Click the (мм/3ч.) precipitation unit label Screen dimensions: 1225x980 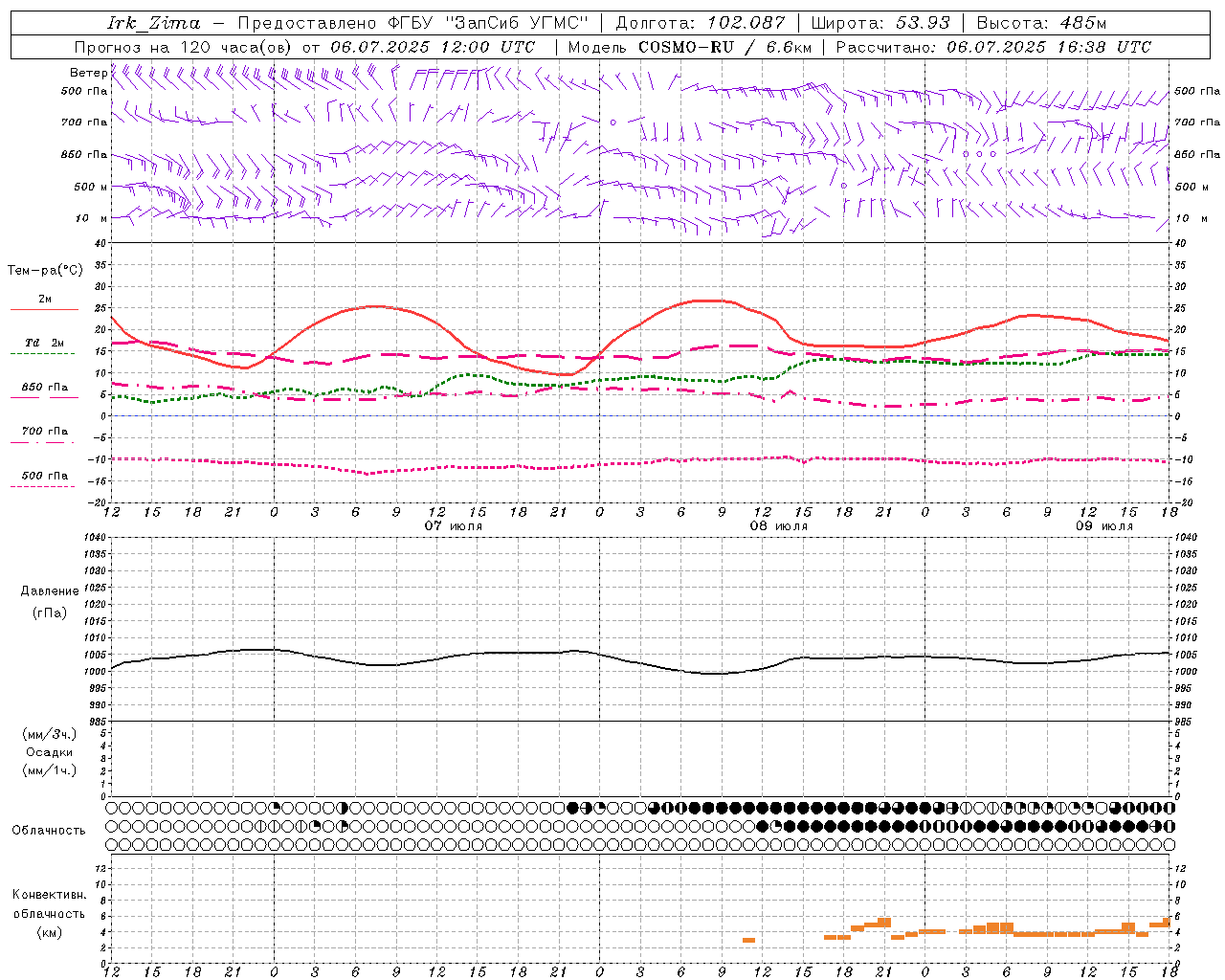pyautogui.click(x=49, y=735)
